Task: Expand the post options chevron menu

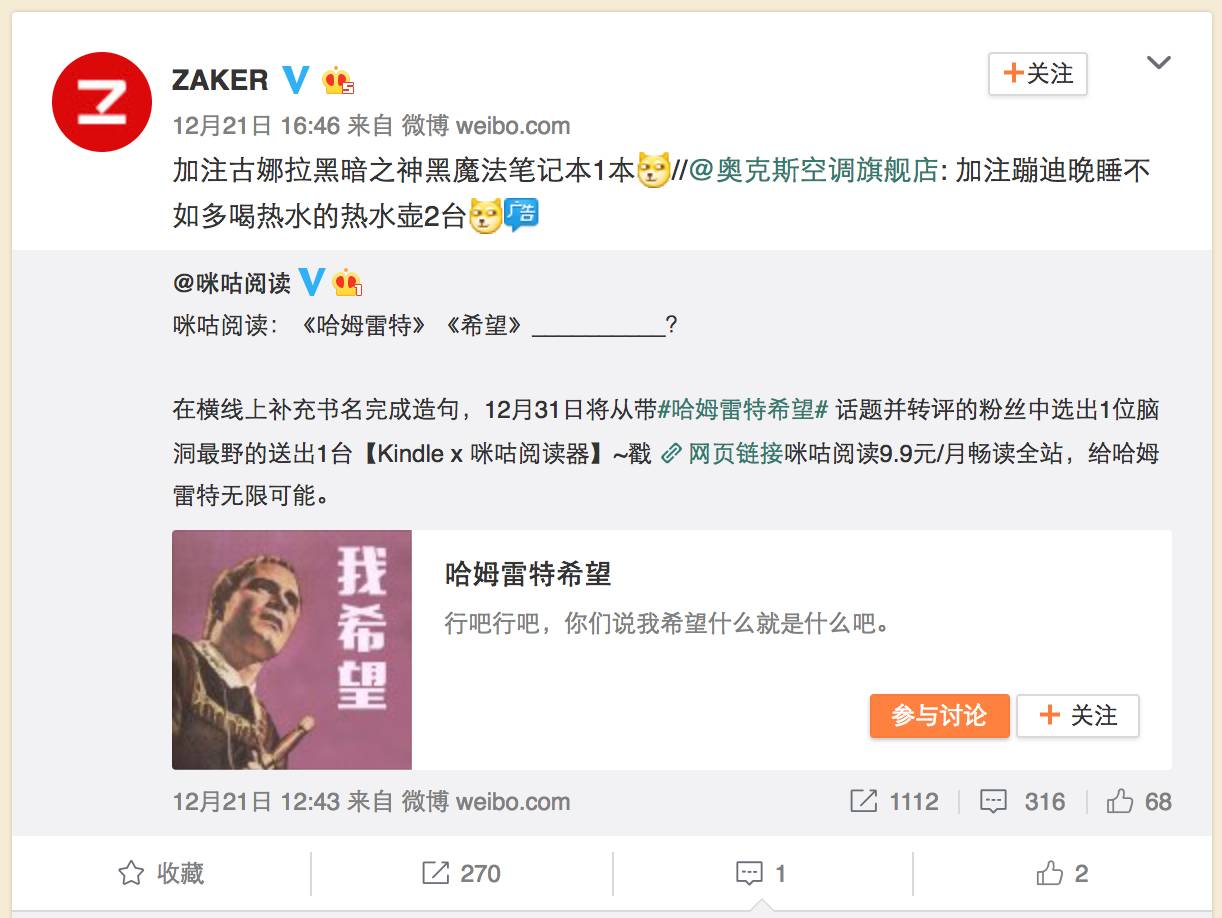Action: coord(1158,63)
